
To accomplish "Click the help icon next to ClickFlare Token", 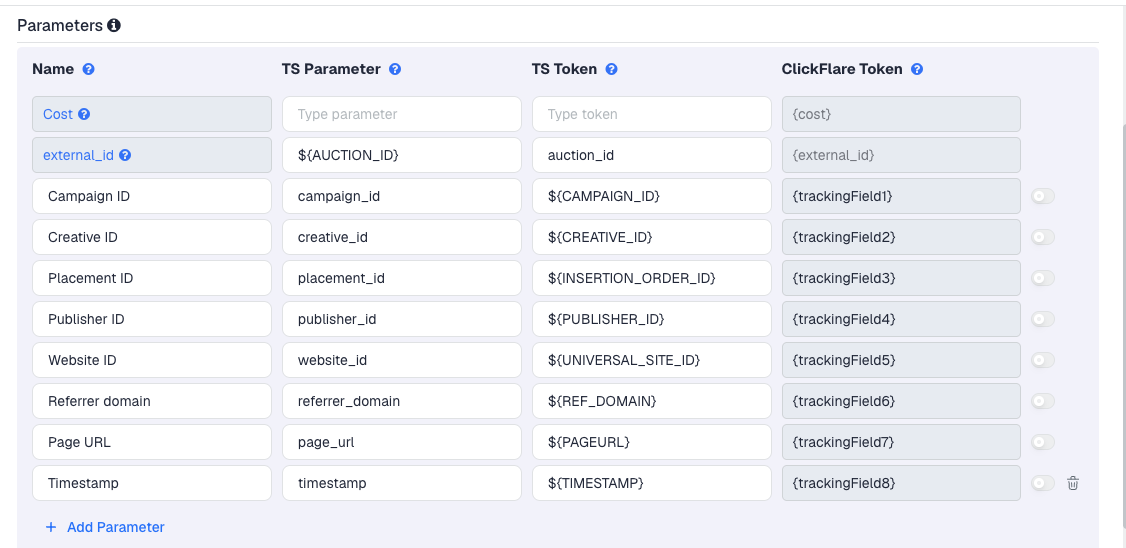I will 917,69.
